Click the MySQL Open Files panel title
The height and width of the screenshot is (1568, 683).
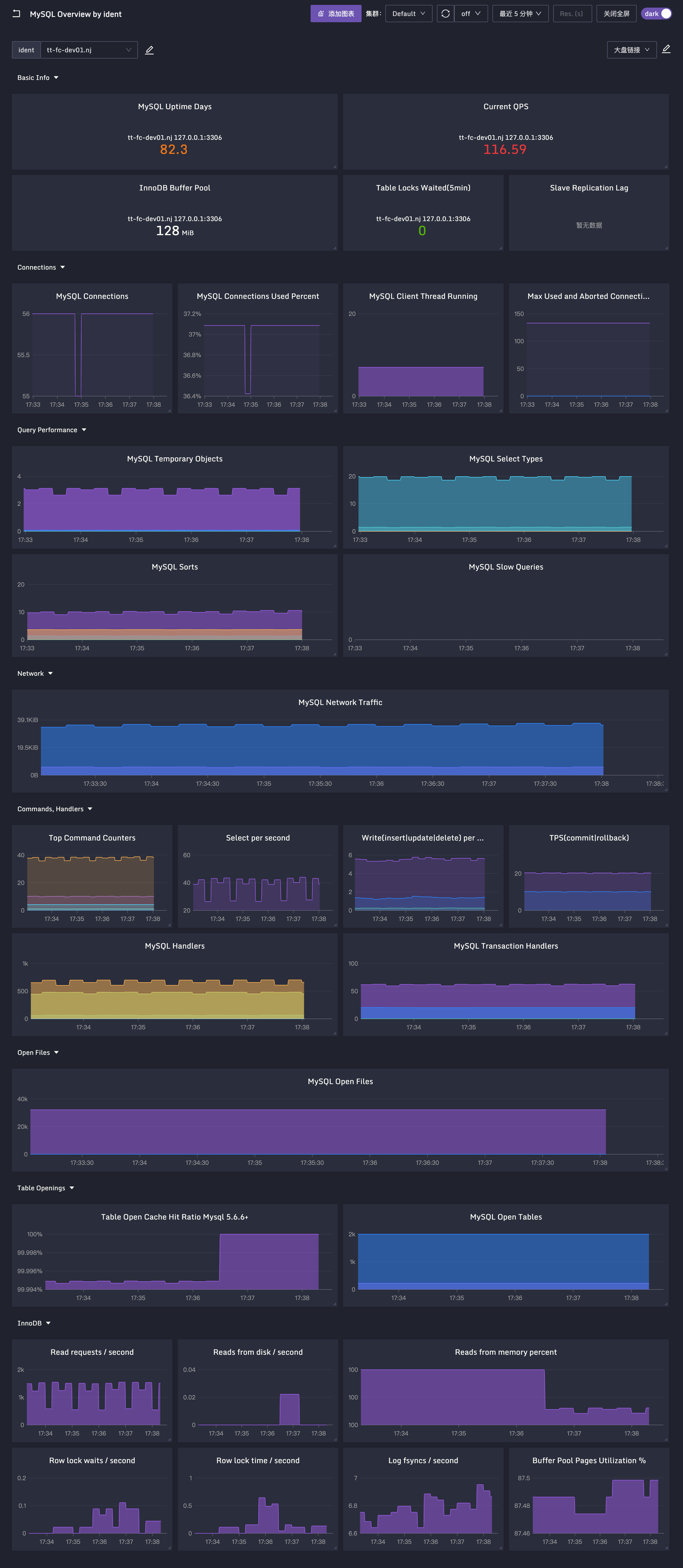coord(340,1082)
